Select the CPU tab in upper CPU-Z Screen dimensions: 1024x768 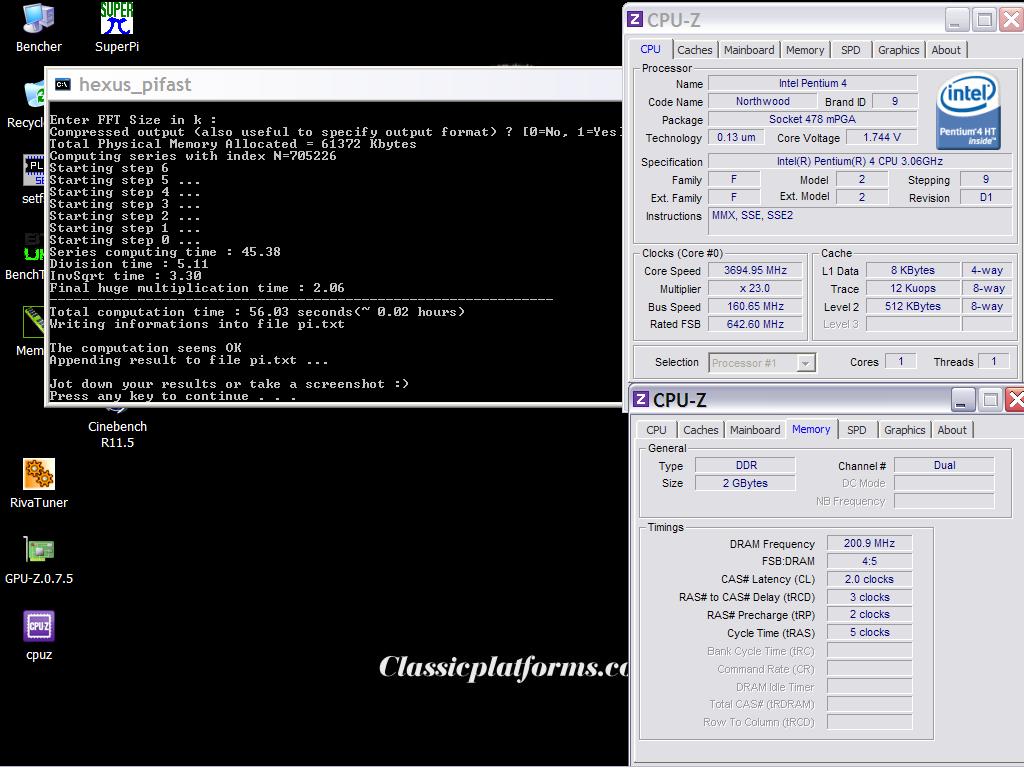coord(650,49)
